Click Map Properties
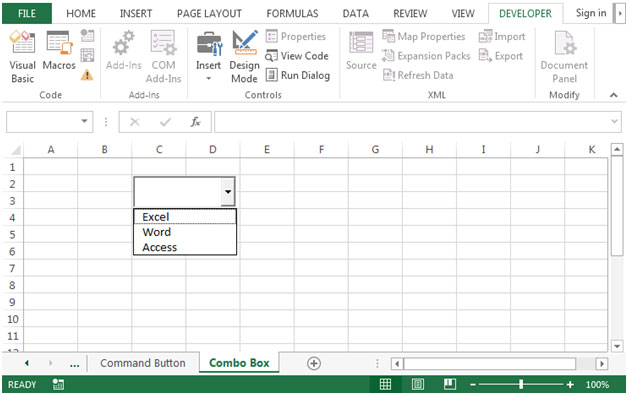Viewport: 628px width, 395px height. tap(424, 36)
